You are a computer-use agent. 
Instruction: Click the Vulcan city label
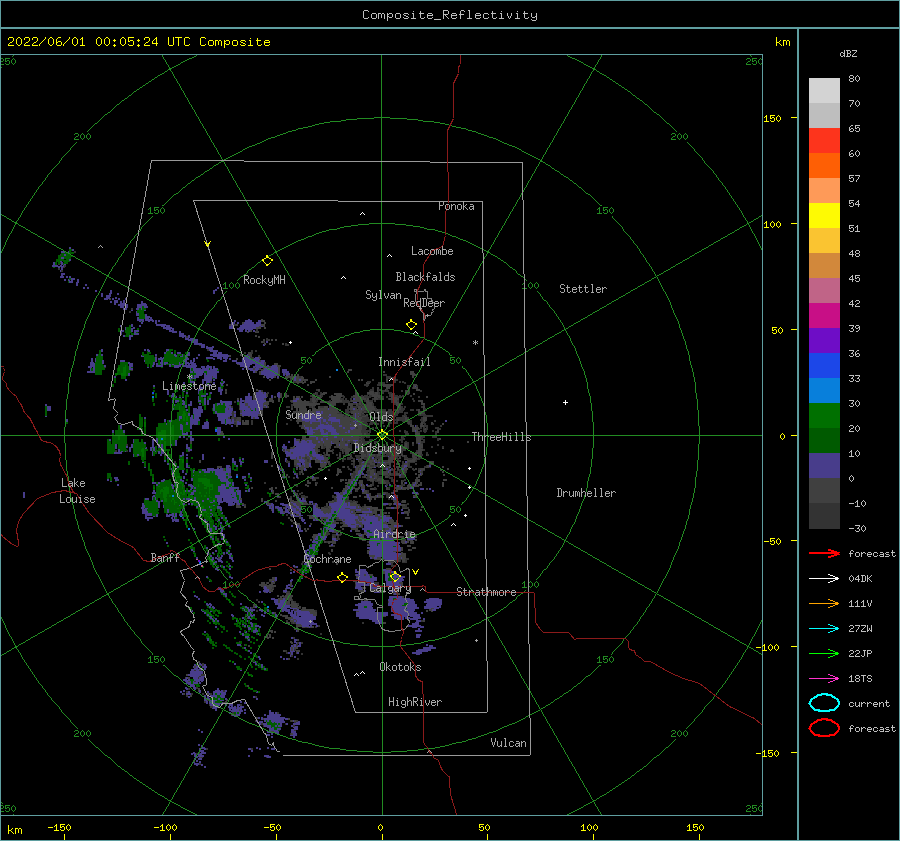point(508,743)
